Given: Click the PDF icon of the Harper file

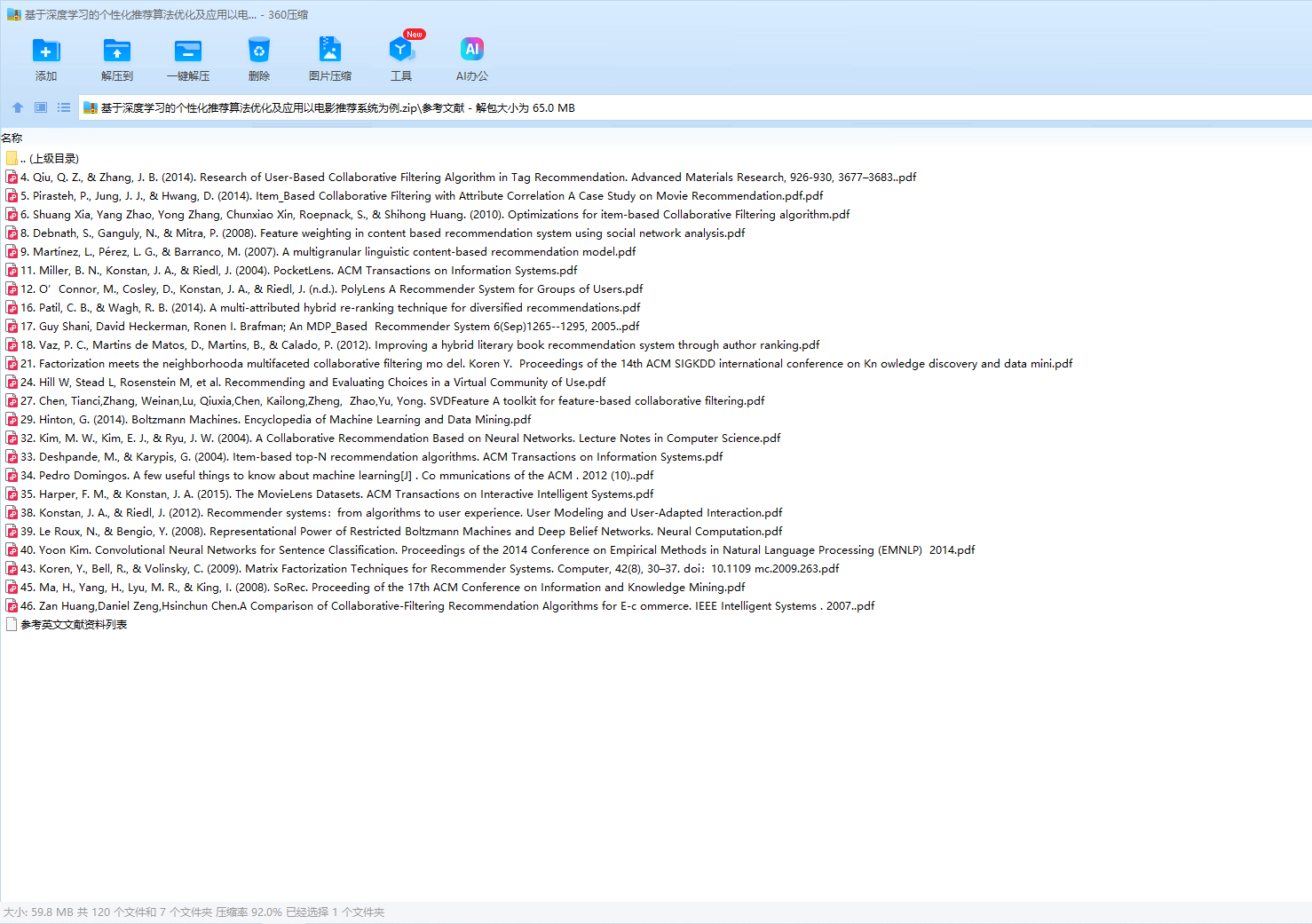Looking at the screenshot, I should (12, 494).
